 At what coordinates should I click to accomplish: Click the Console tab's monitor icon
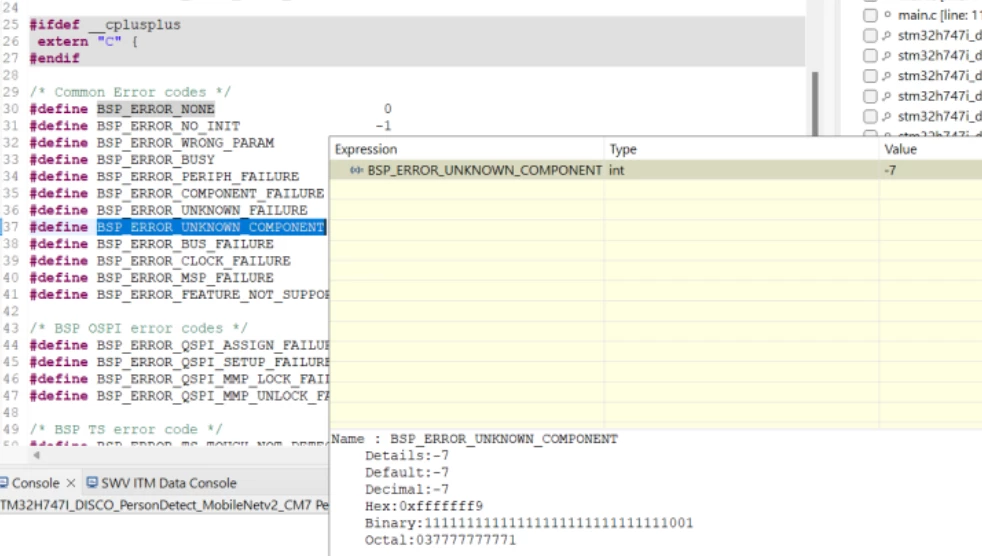click(x=4, y=482)
